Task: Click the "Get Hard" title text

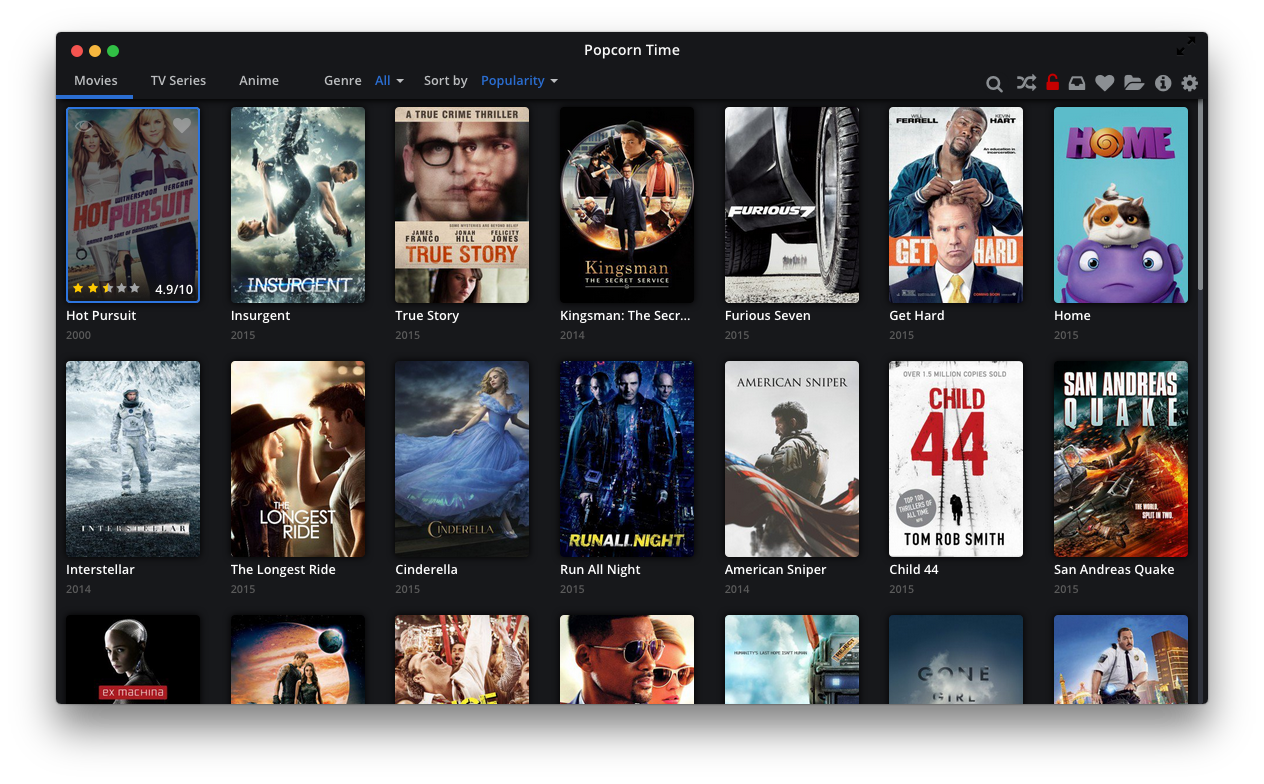Action: pos(917,316)
